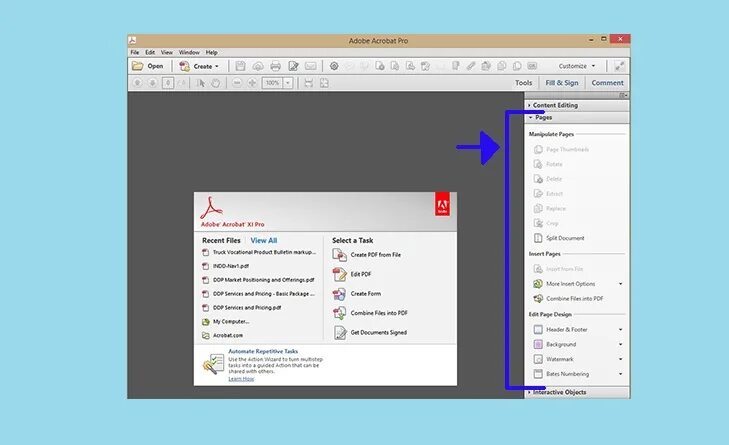Open the Help menu
729x445 pixels.
point(212,53)
